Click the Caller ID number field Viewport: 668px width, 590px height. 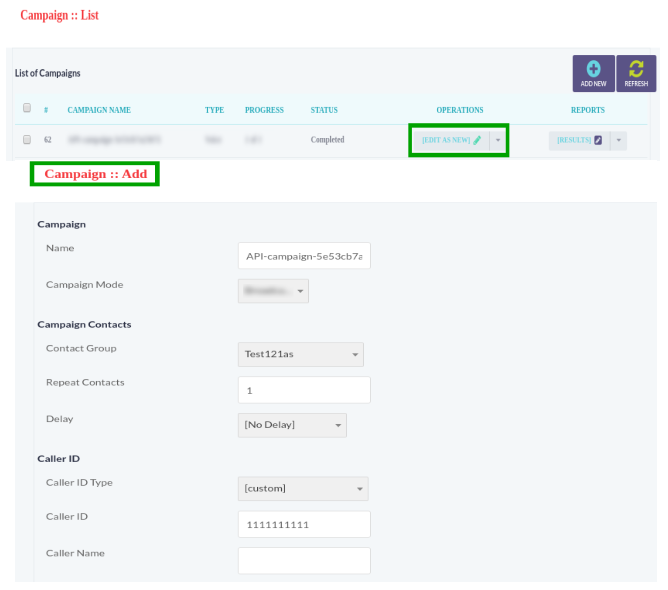coord(304,524)
